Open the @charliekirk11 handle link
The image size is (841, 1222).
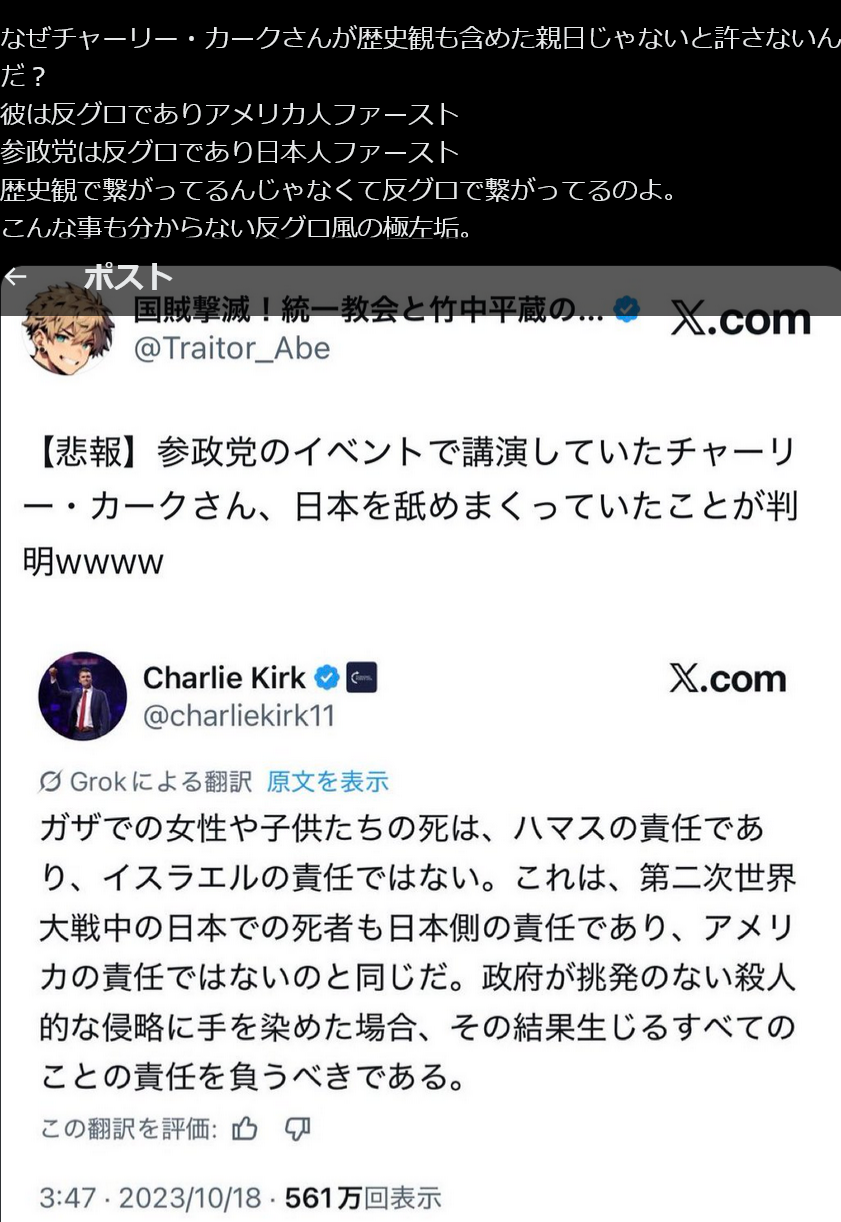point(239,716)
